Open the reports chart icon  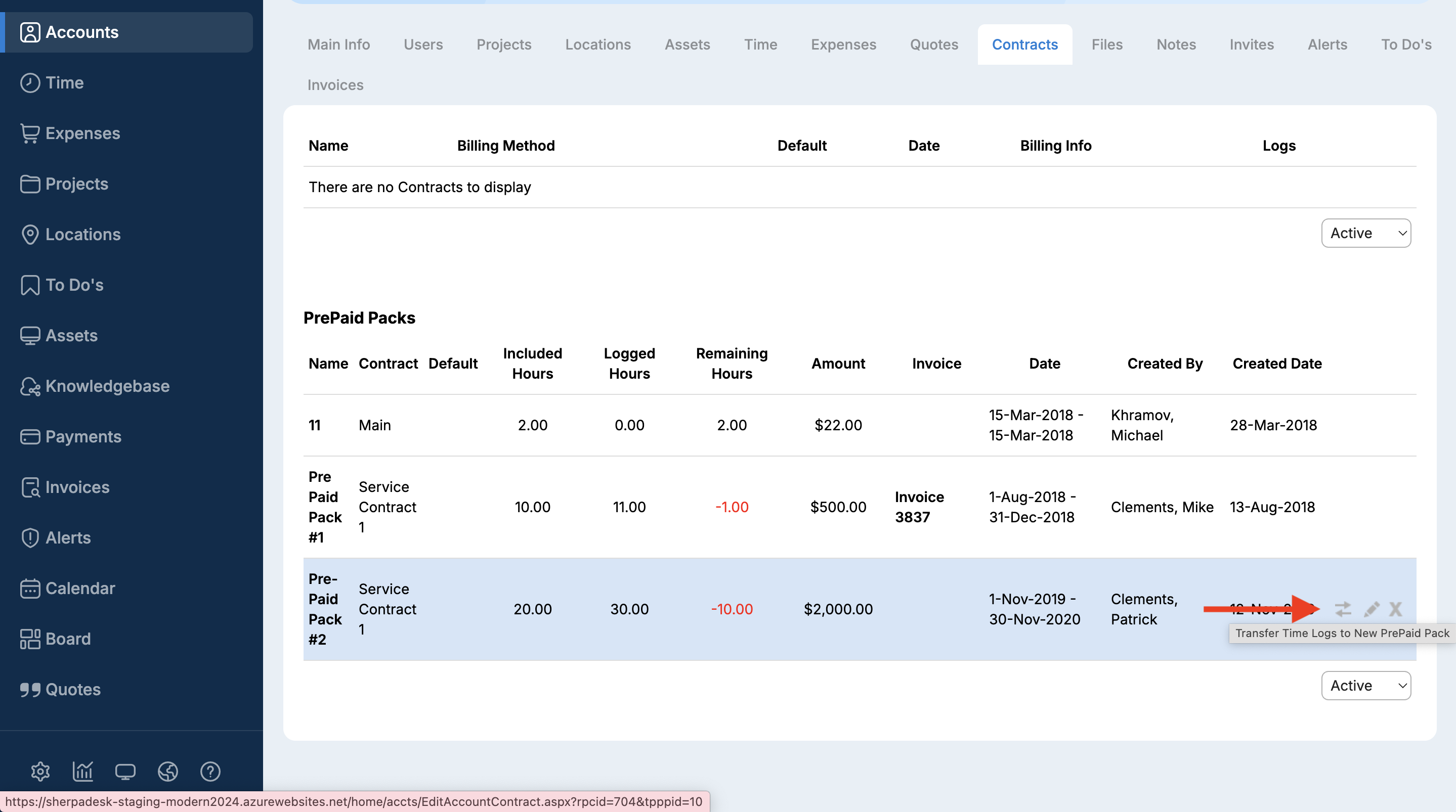[x=82, y=772]
